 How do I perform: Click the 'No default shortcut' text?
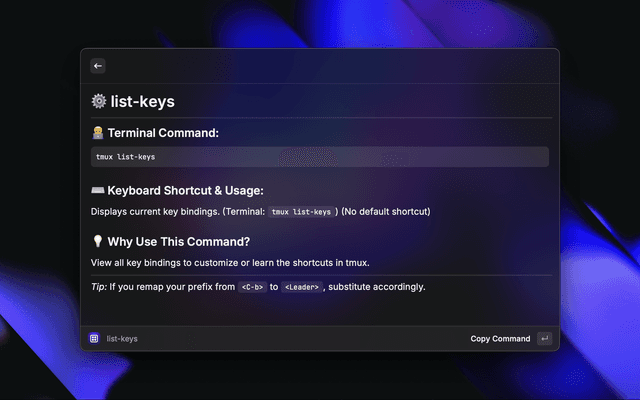(383, 212)
